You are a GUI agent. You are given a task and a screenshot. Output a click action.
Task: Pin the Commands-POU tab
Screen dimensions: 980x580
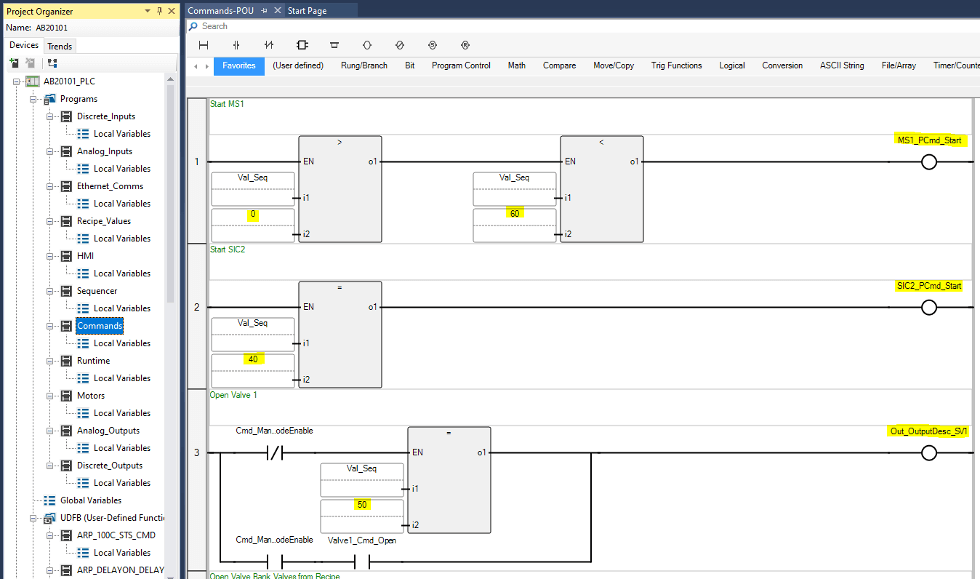pos(264,11)
